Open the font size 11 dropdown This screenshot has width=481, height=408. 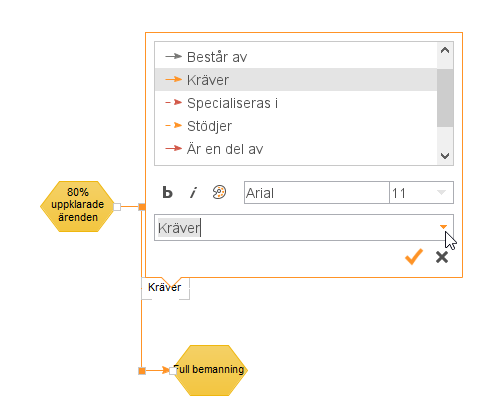421,192
